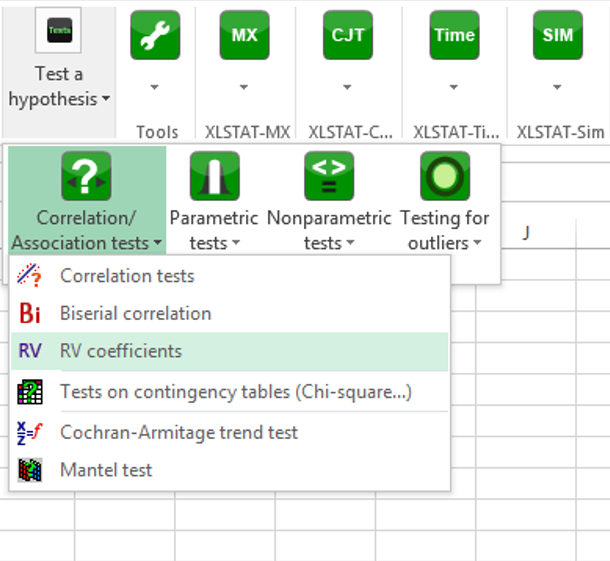Click the Mantel test cube icon
This screenshot has width=610, height=561.
click(x=30, y=470)
